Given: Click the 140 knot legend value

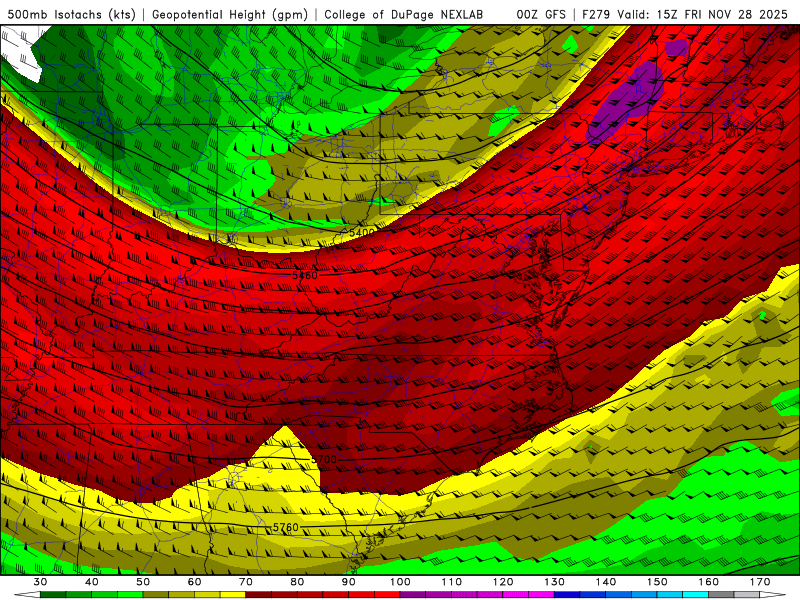Looking at the screenshot, I should click(606, 582).
